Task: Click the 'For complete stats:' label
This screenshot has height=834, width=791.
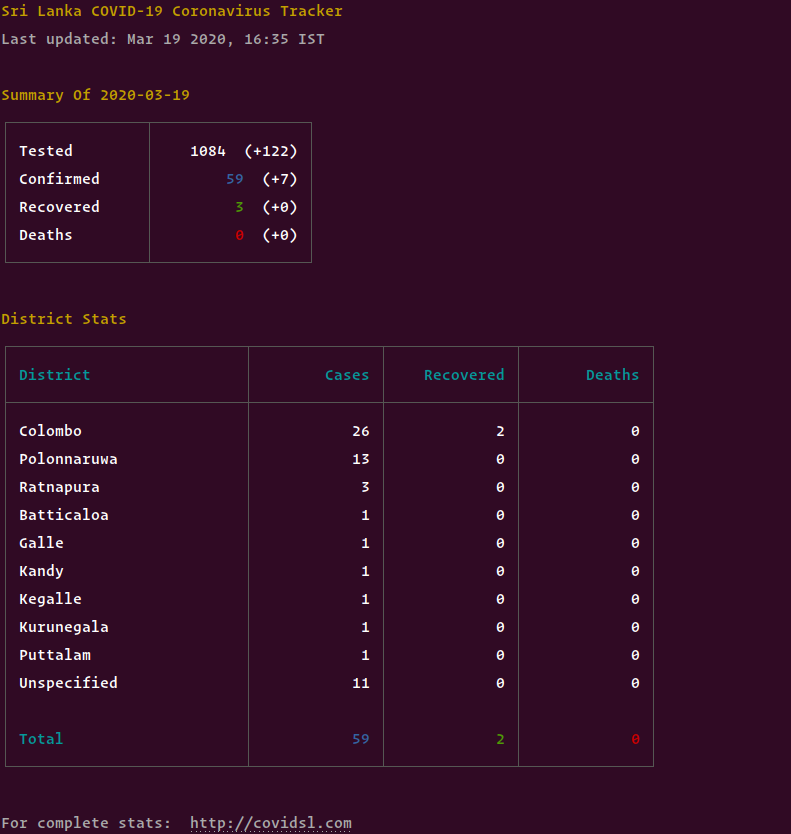Action: pyautogui.click(x=86, y=823)
